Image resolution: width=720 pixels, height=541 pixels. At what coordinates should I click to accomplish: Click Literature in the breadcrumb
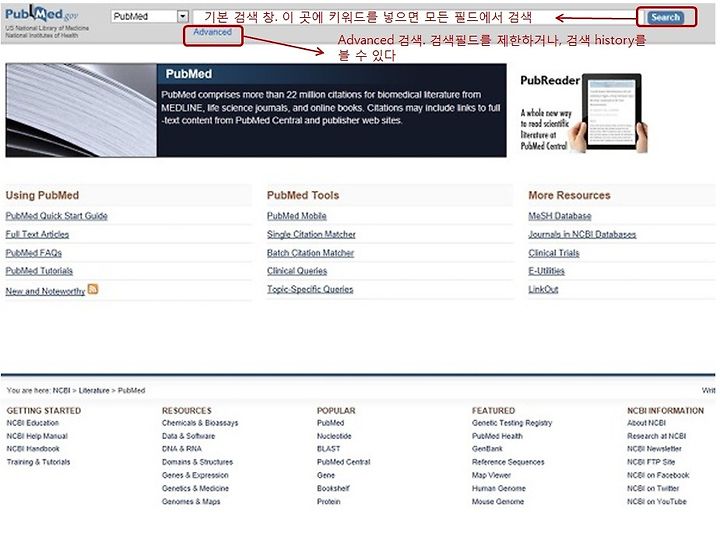coord(94,390)
